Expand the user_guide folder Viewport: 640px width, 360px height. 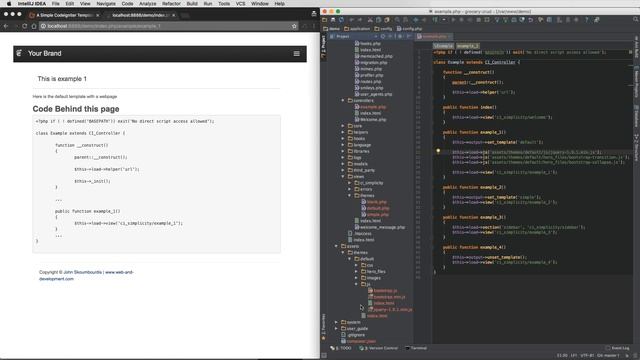[336, 328]
